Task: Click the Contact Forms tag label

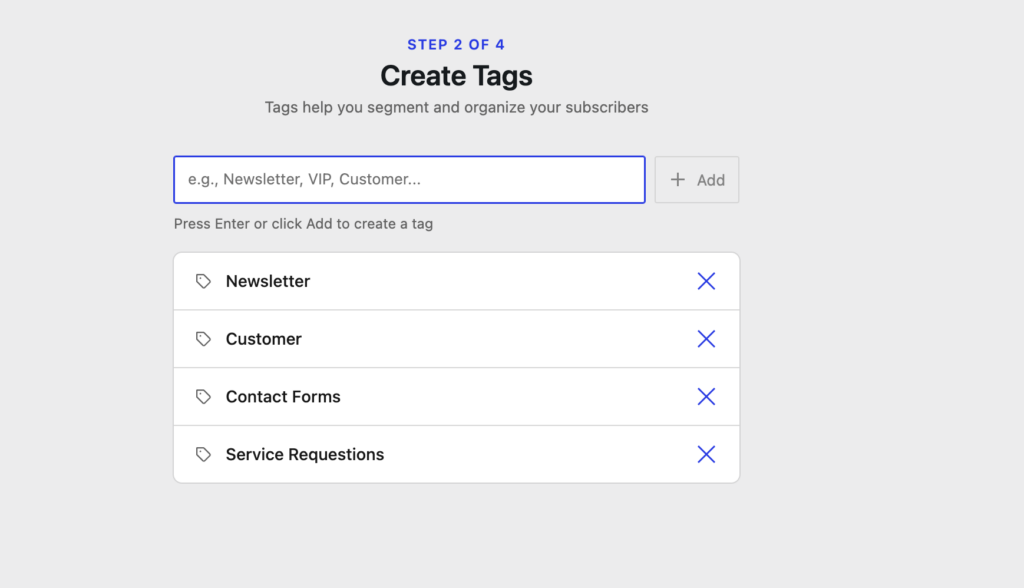Action: (282, 396)
